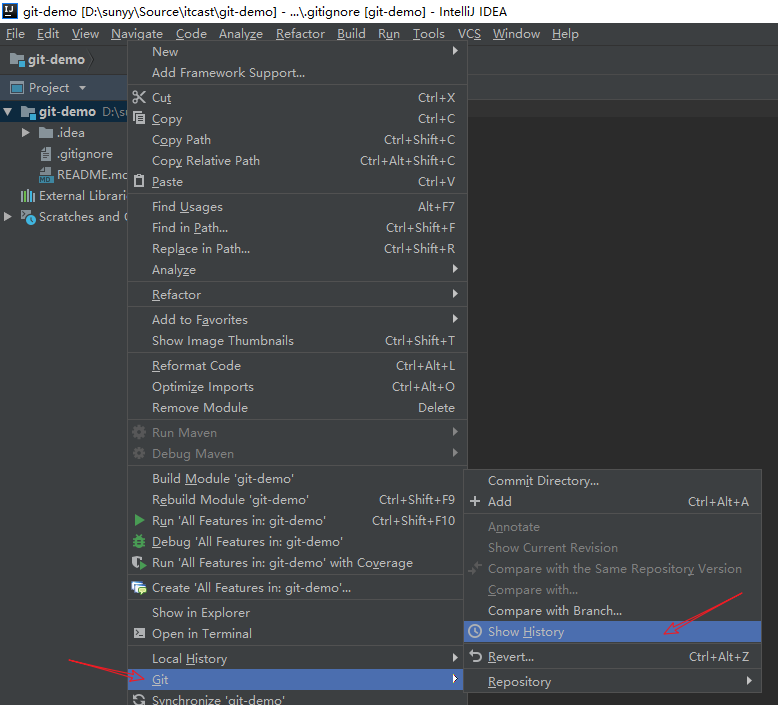This screenshot has width=778, height=705.
Task: Click the Show History clock icon
Action: pos(475,632)
